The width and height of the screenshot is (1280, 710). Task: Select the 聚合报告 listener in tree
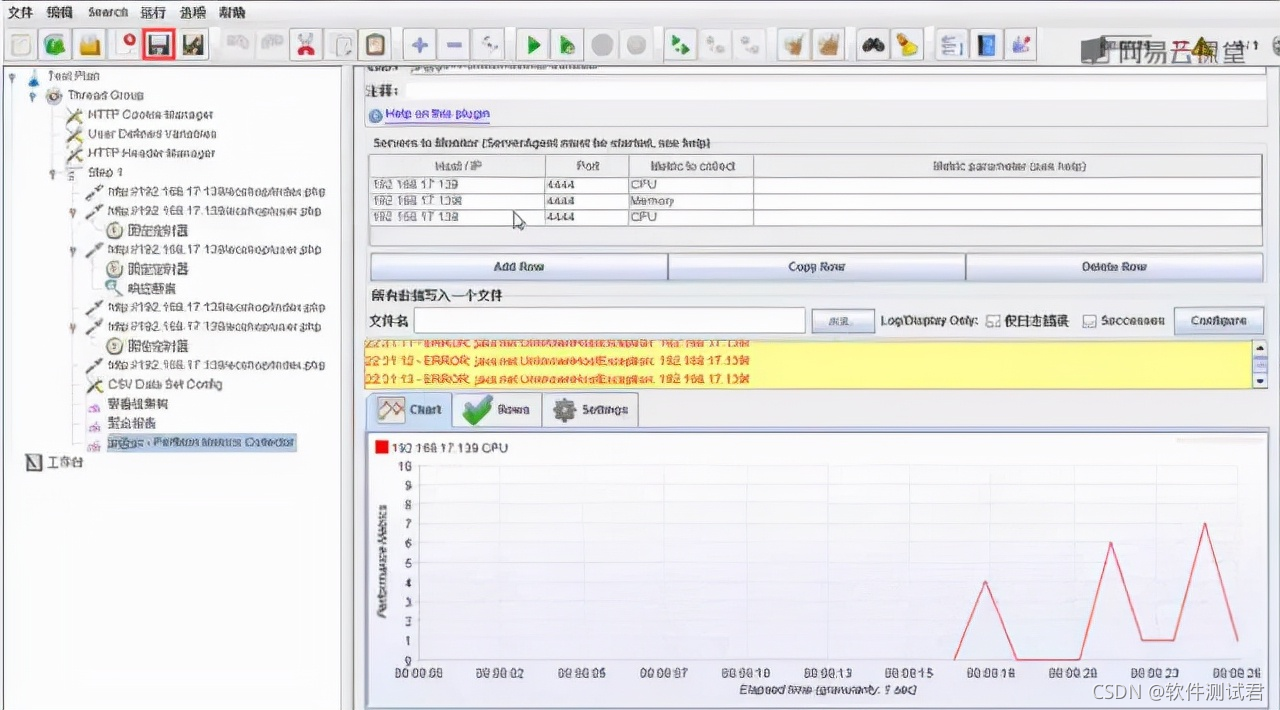click(132, 424)
